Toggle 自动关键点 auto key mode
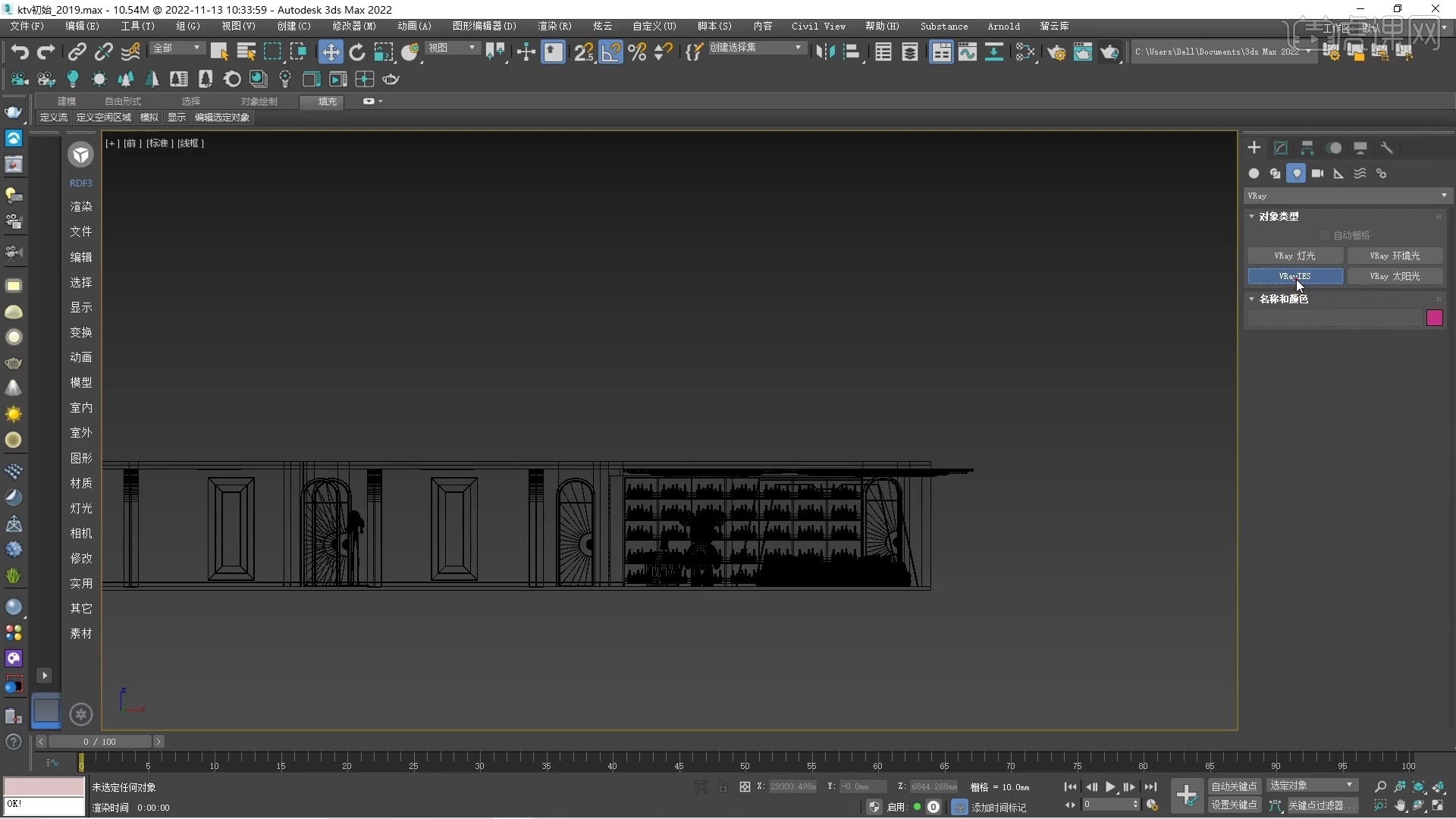The height and width of the screenshot is (819, 1456). click(x=1234, y=786)
